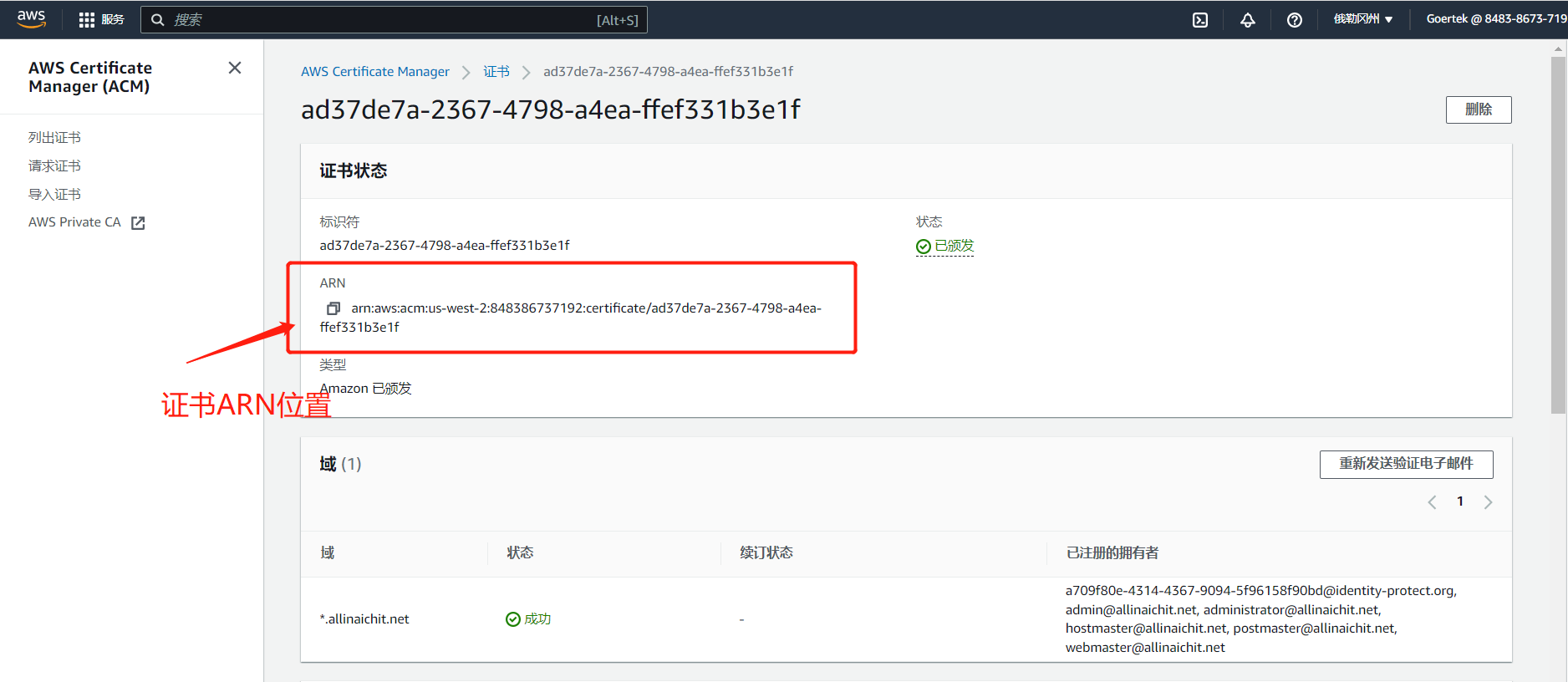Expand the Oregon region dropdown
The height and width of the screenshot is (682, 1568).
click(x=1362, y=19)
